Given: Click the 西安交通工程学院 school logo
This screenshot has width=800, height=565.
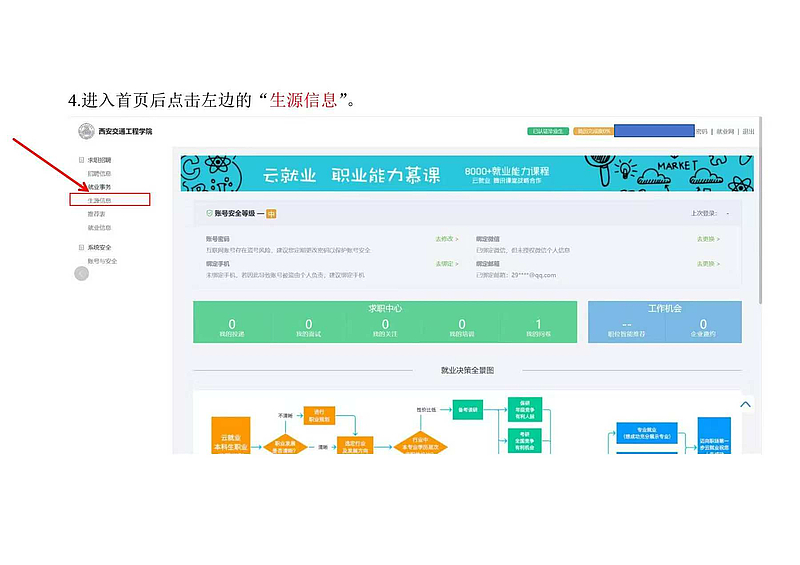Looking at the screenshot, I should coord(87,131).
